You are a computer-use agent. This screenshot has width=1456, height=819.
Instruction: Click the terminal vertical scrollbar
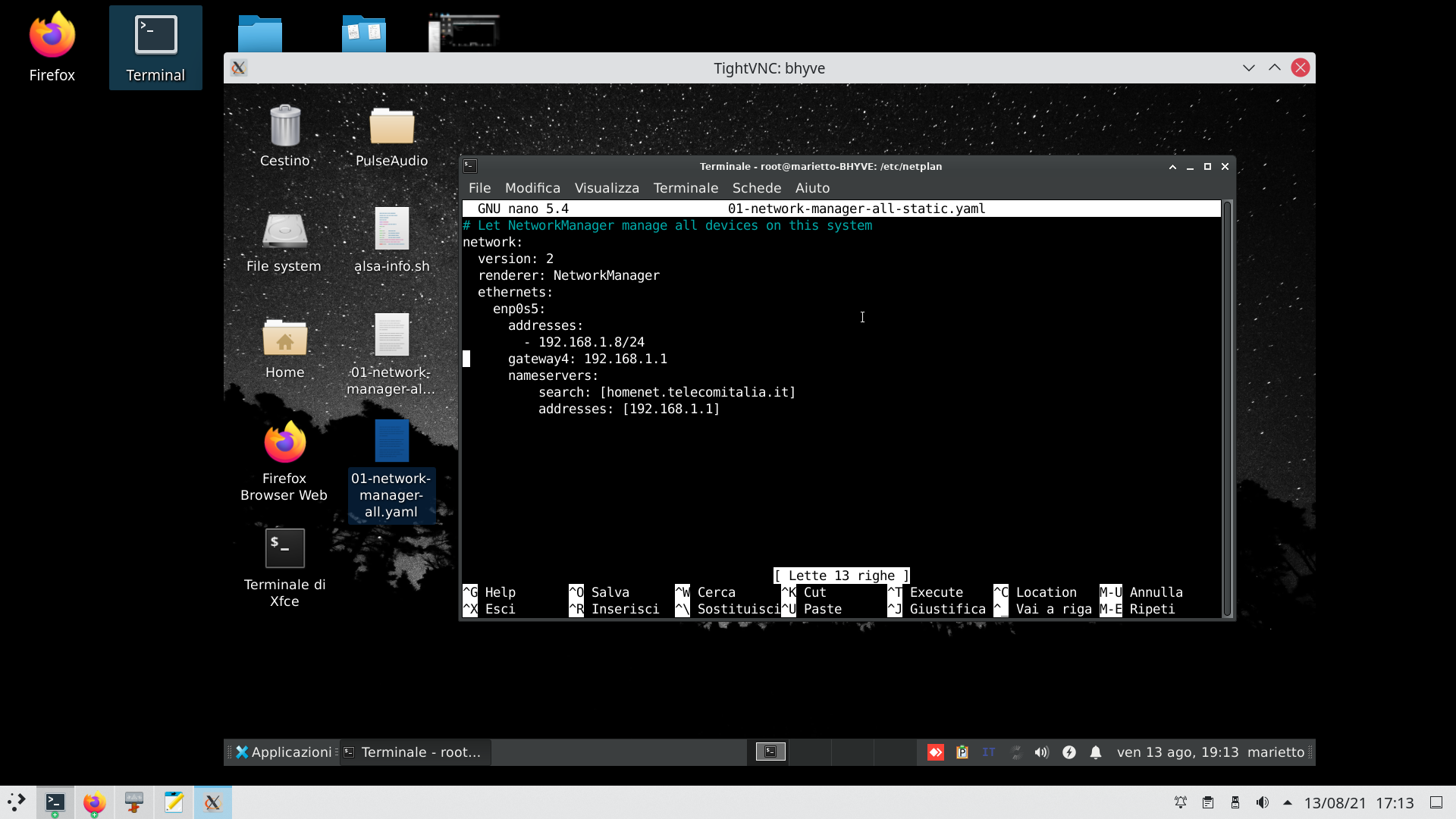(1227, 409)
